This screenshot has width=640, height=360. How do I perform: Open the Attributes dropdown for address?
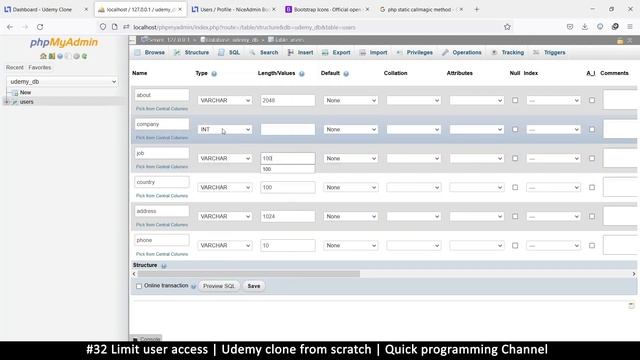tap(476, 216)
